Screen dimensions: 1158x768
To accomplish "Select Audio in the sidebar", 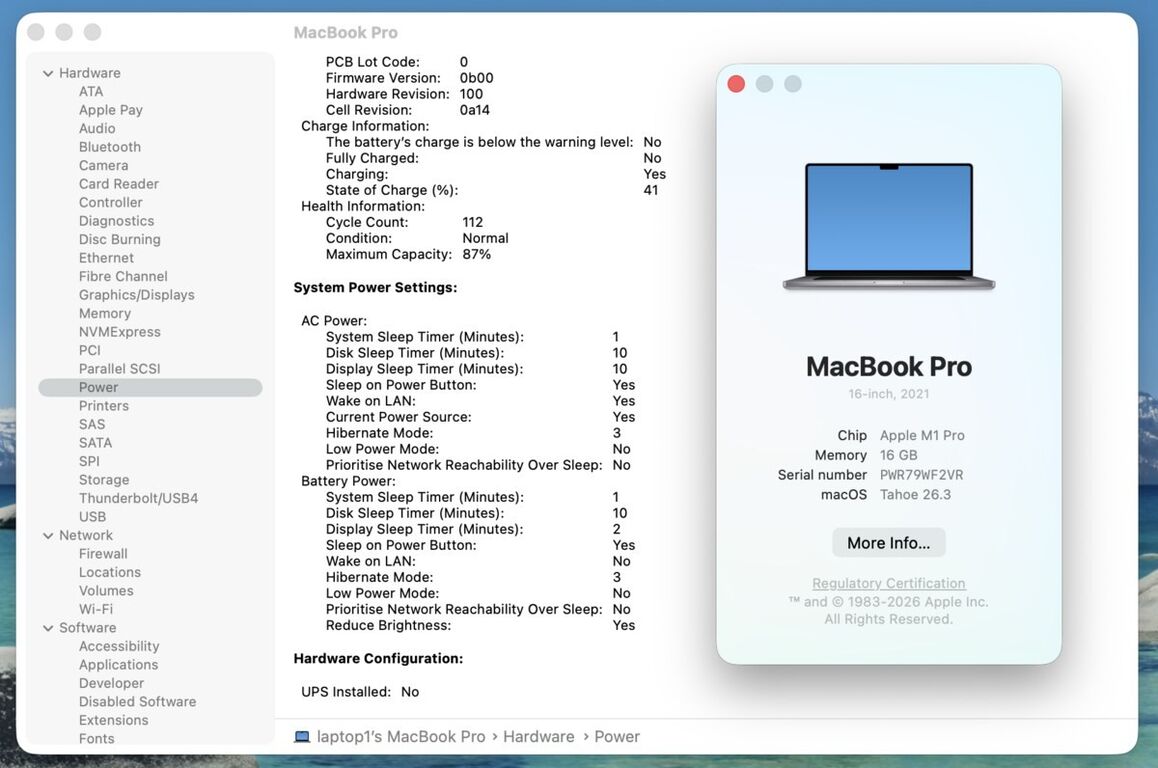I will (97, 128).
